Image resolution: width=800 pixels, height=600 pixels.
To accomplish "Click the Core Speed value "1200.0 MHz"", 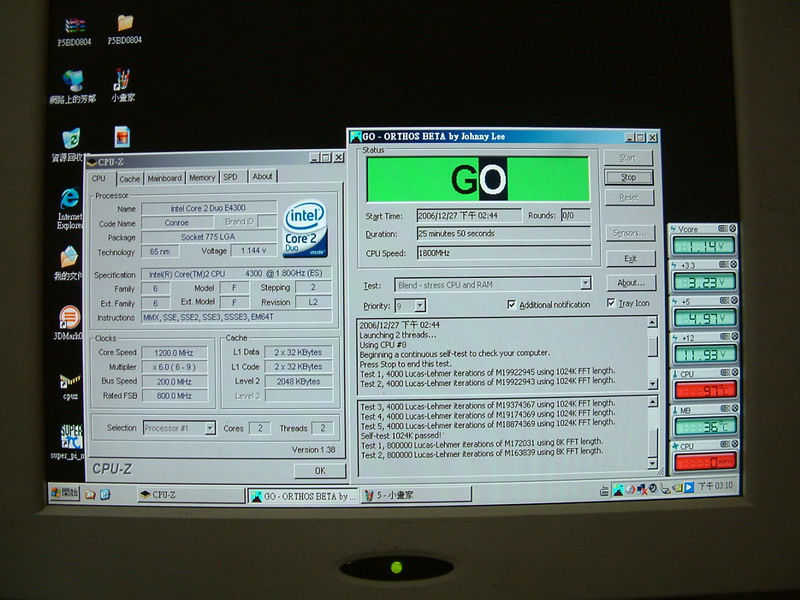I will point(174,353).
